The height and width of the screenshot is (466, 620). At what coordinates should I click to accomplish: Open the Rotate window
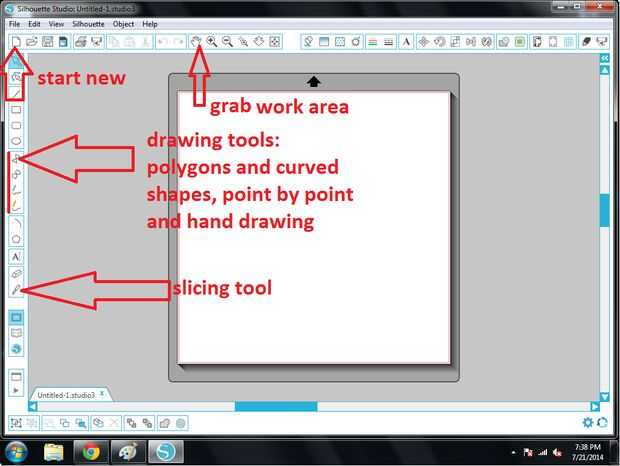[439, 42]
